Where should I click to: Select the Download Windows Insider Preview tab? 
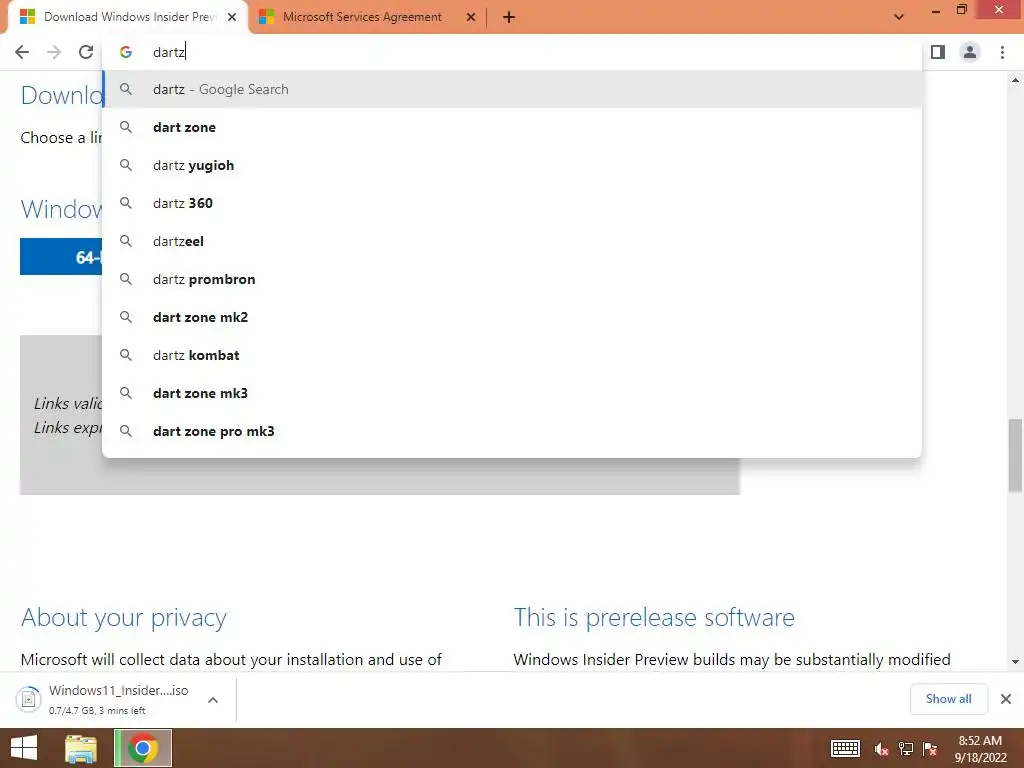tap(129, 17)
